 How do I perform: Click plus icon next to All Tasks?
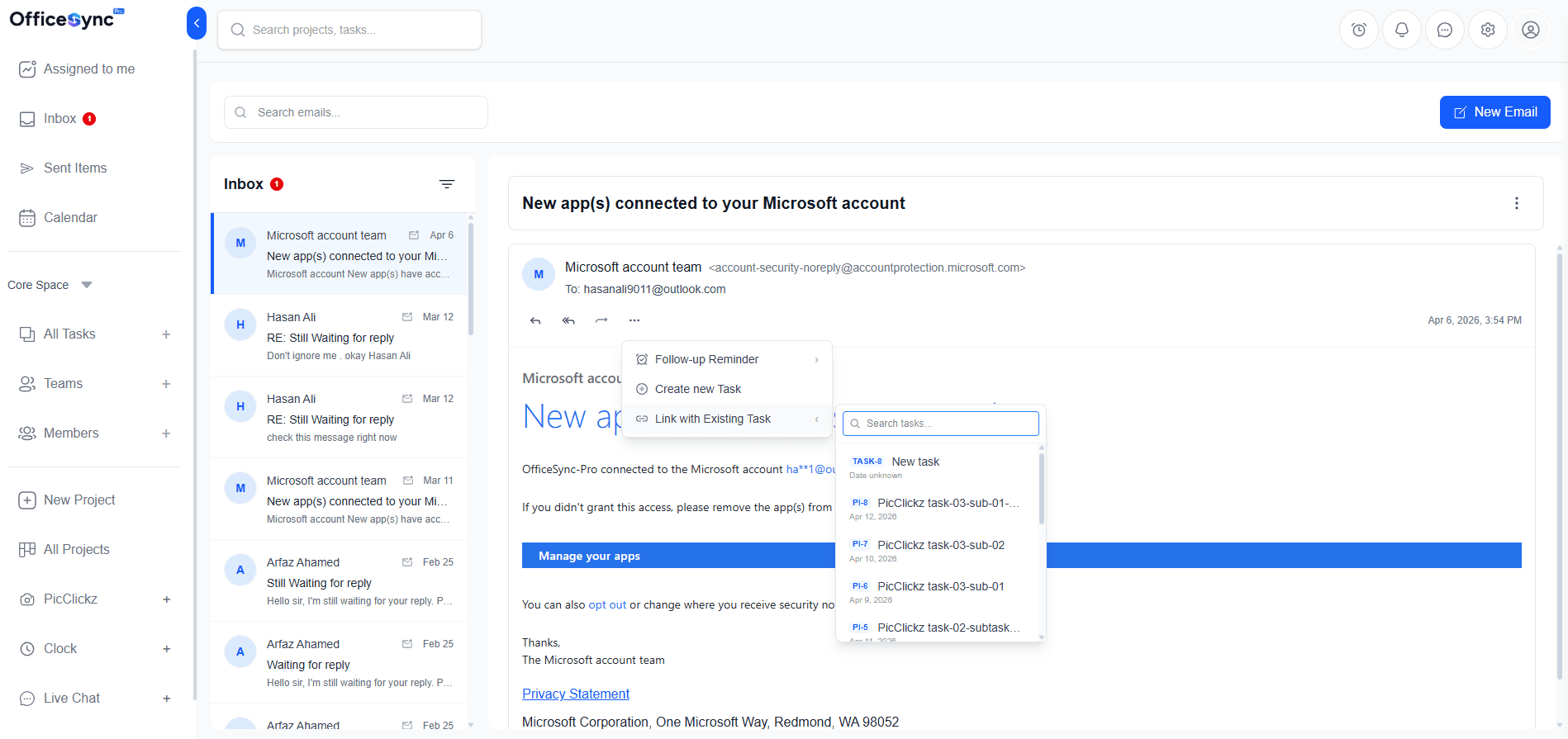[166, 334]
